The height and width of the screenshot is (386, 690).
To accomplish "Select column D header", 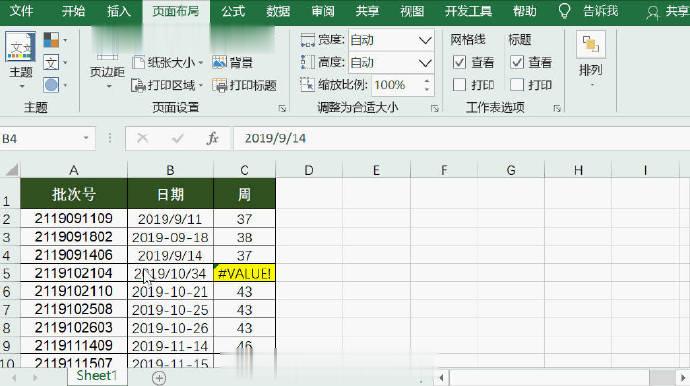I will tap(309, 170).
